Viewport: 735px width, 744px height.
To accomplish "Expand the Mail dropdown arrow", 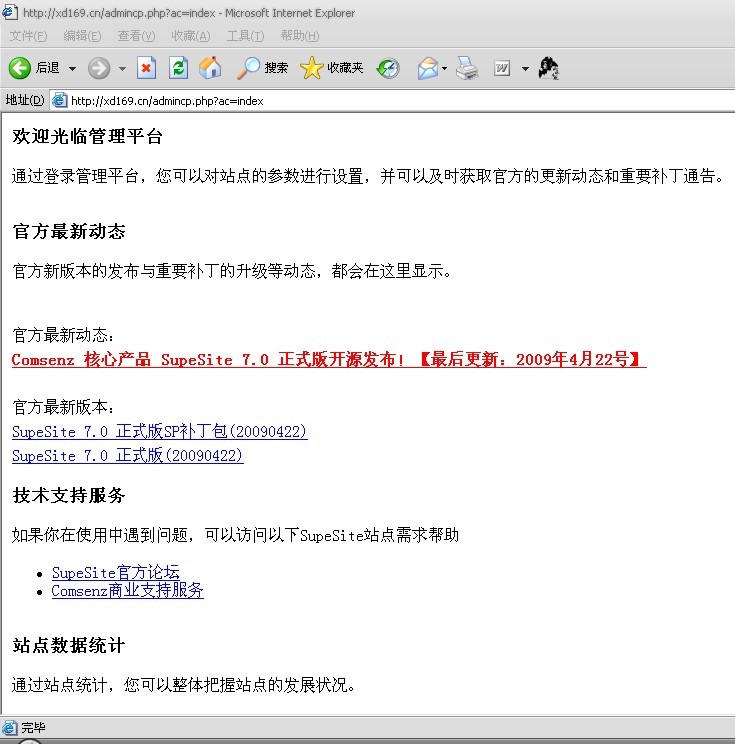I will pos(445,69).
